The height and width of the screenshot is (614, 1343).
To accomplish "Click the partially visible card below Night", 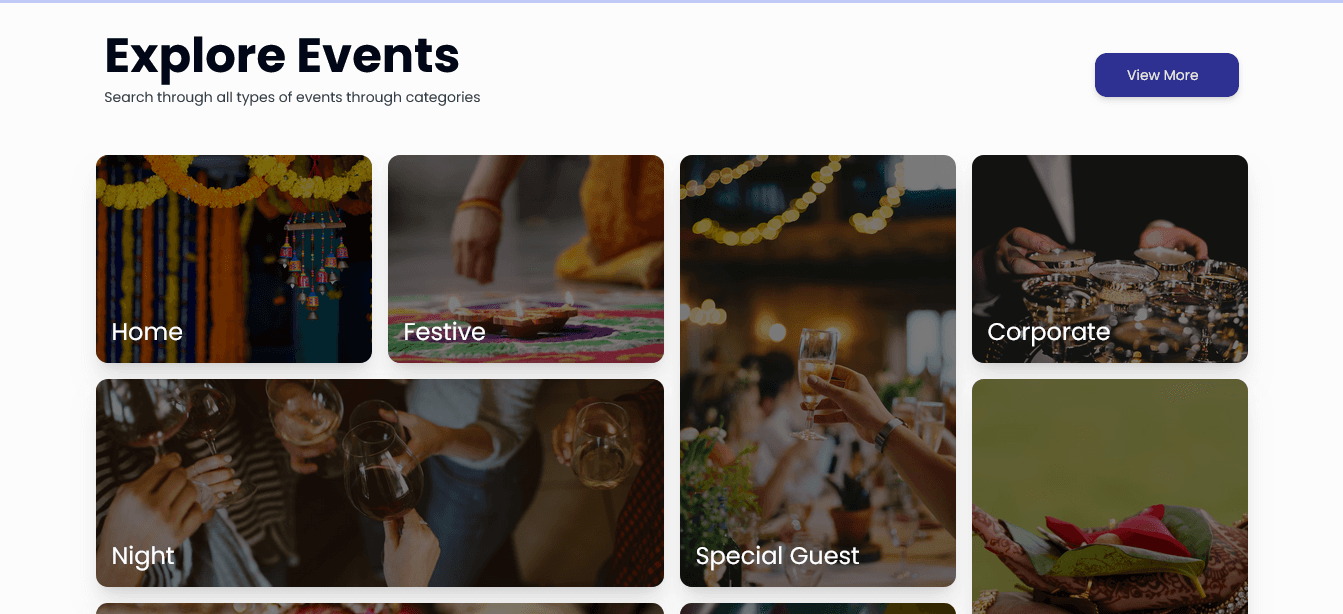I will [x=379, y=608].
